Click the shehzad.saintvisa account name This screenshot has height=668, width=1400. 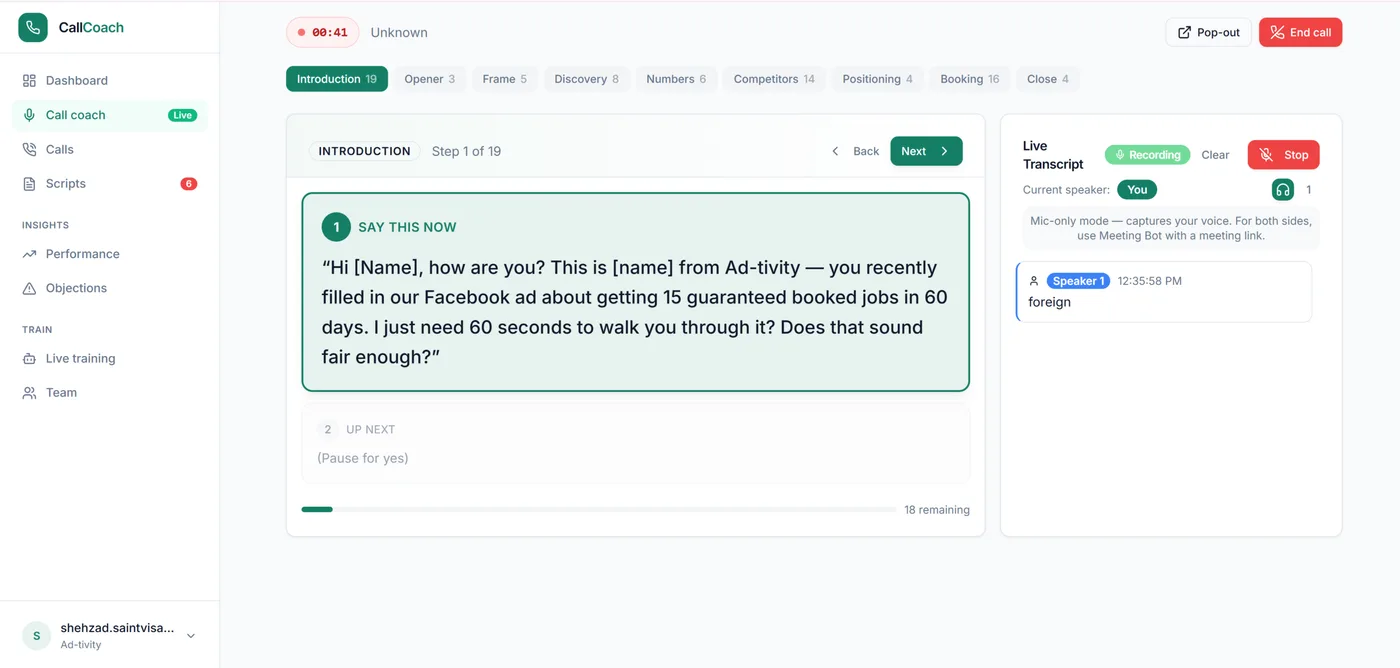(x=117, y=628)
